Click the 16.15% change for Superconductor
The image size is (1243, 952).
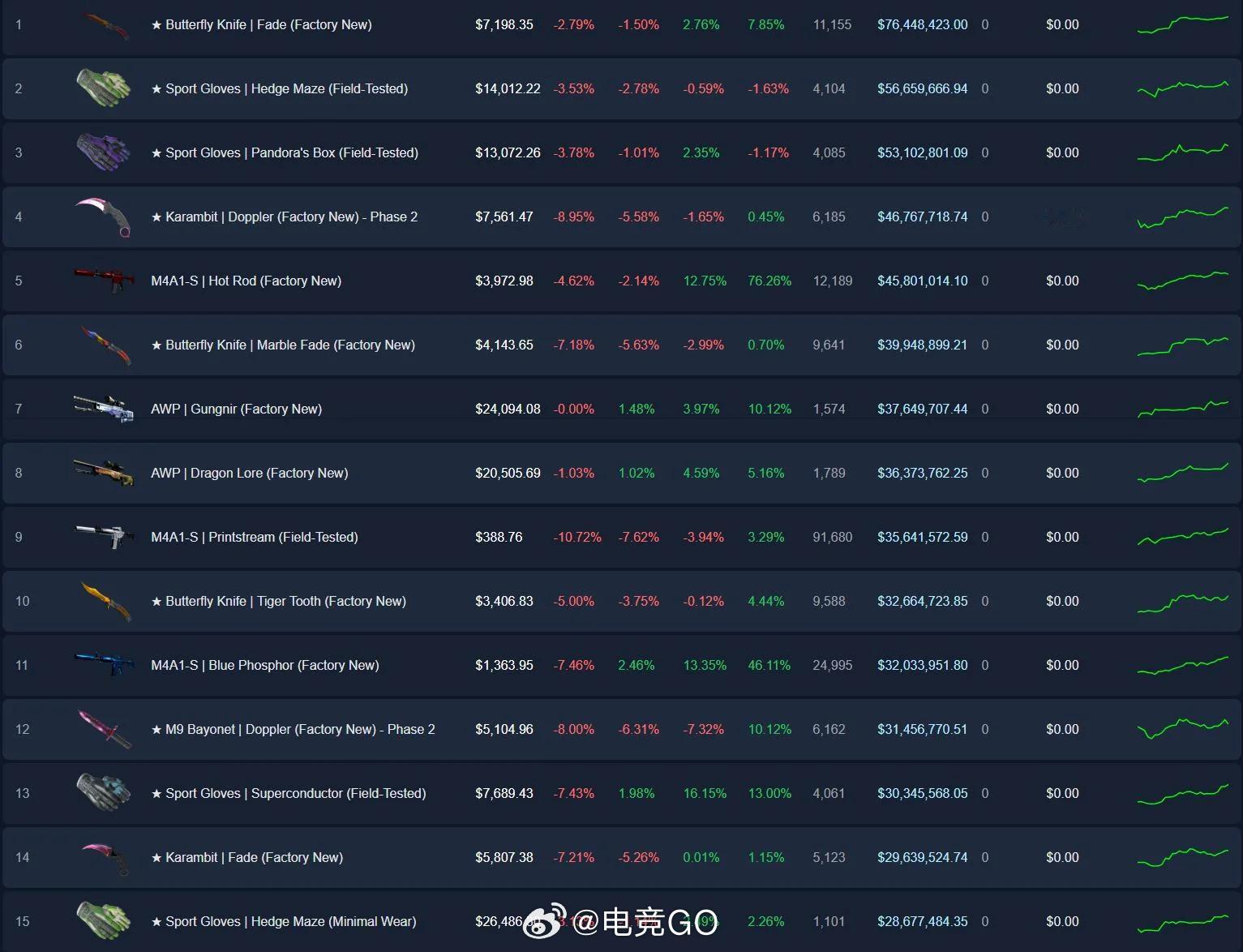pos(705,793)
